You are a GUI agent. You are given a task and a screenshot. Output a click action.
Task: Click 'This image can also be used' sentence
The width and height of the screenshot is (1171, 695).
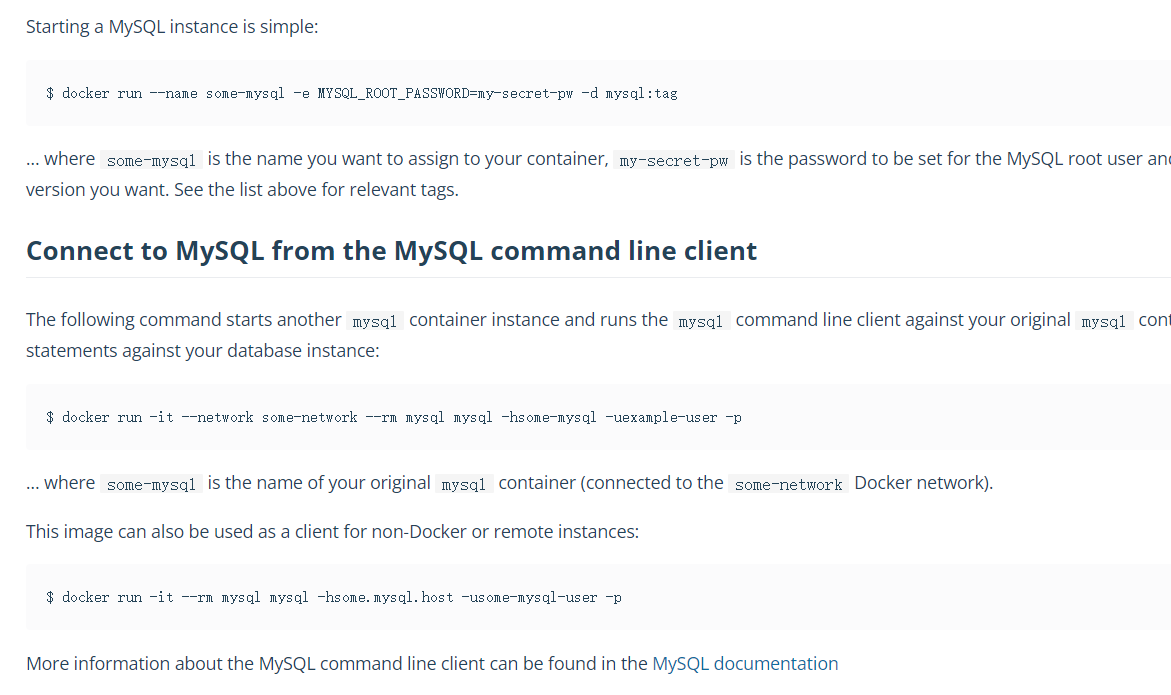(332, 532)
